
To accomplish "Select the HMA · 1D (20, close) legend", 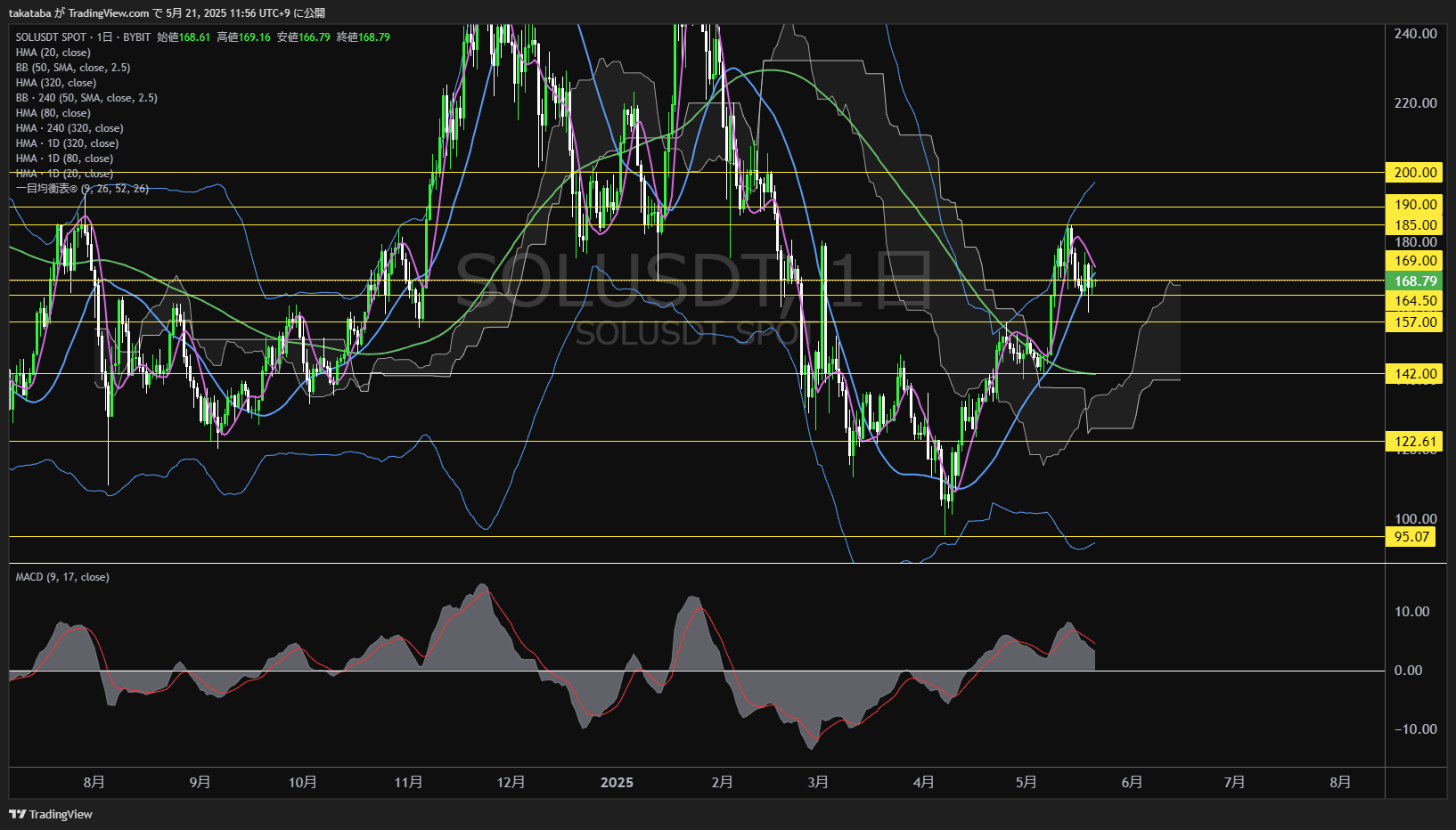I will click(x=64, y=174).
